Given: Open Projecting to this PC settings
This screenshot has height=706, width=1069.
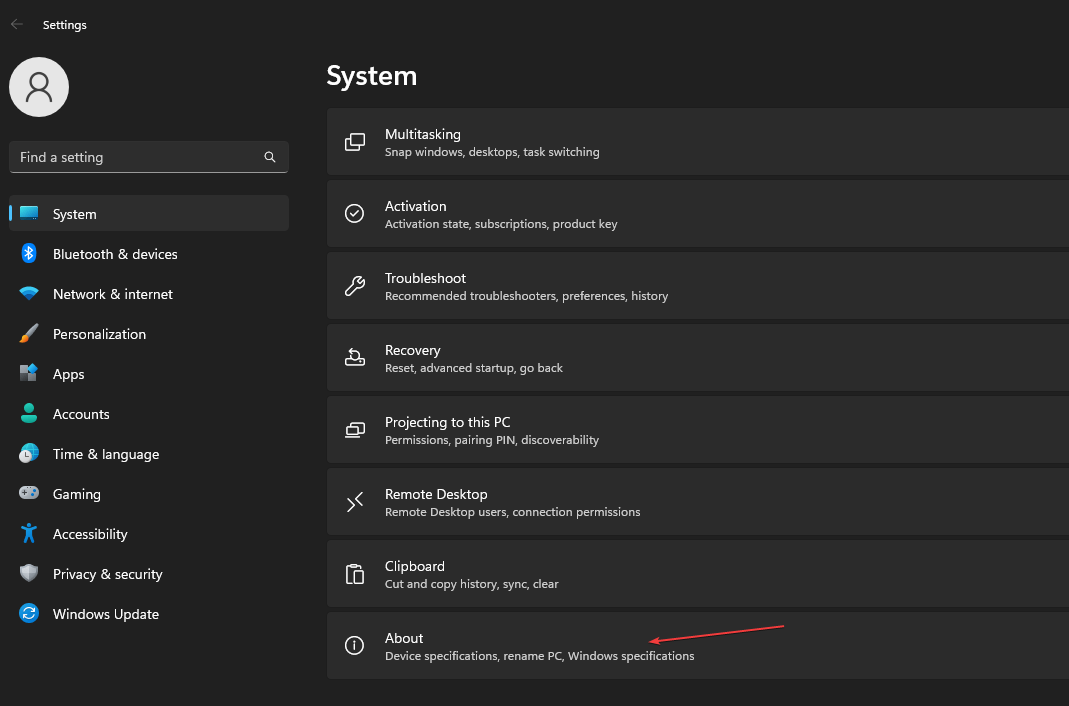Looking at the screenshot, I should 697,430.
